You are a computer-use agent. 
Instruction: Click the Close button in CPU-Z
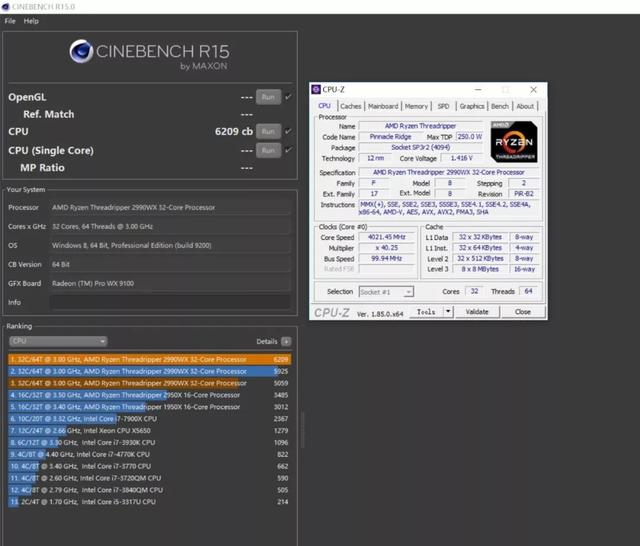pyautogui.click(x=523, y=312)
